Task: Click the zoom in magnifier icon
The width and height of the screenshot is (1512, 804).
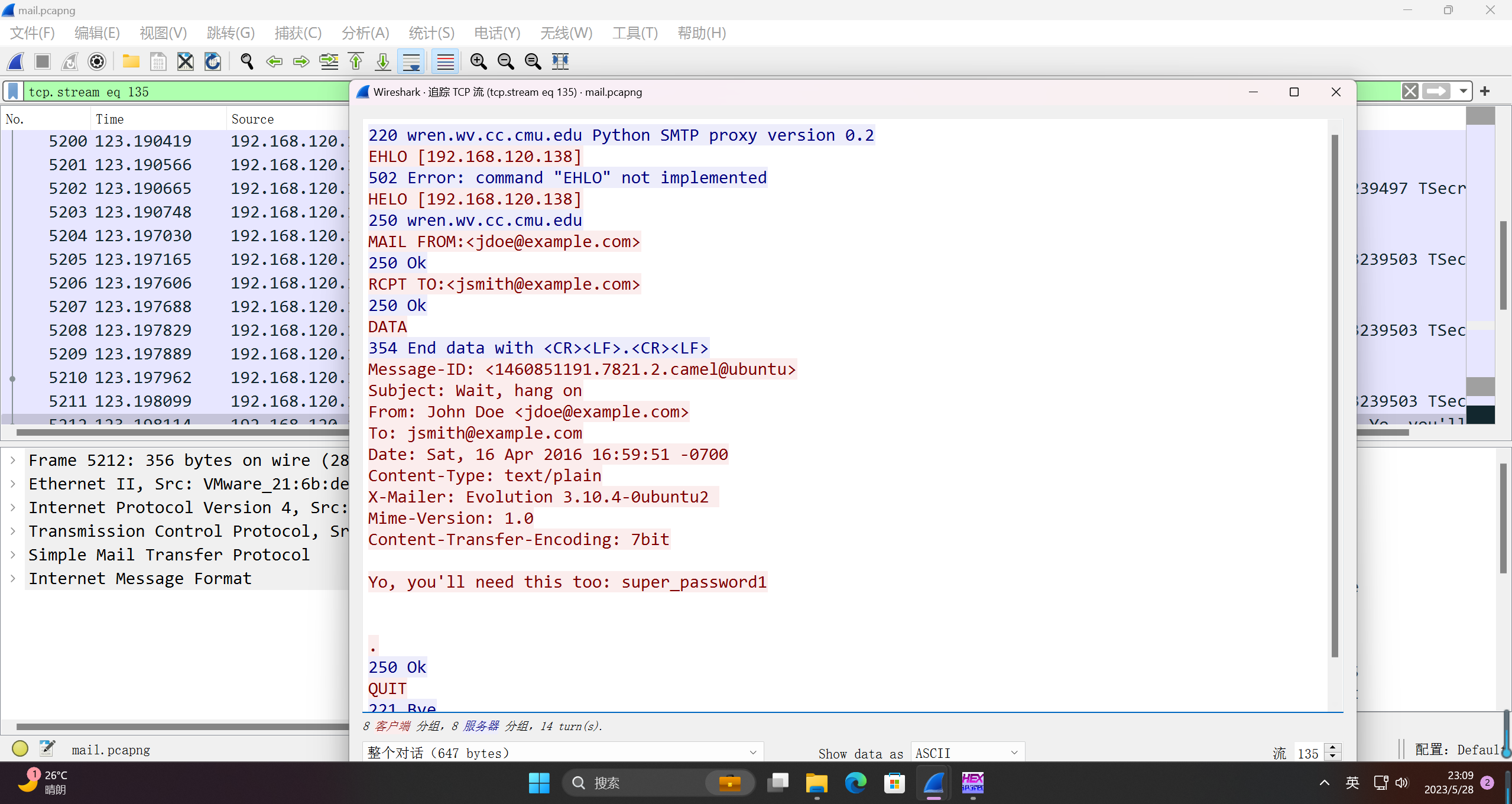Action: tap(478, 61)
